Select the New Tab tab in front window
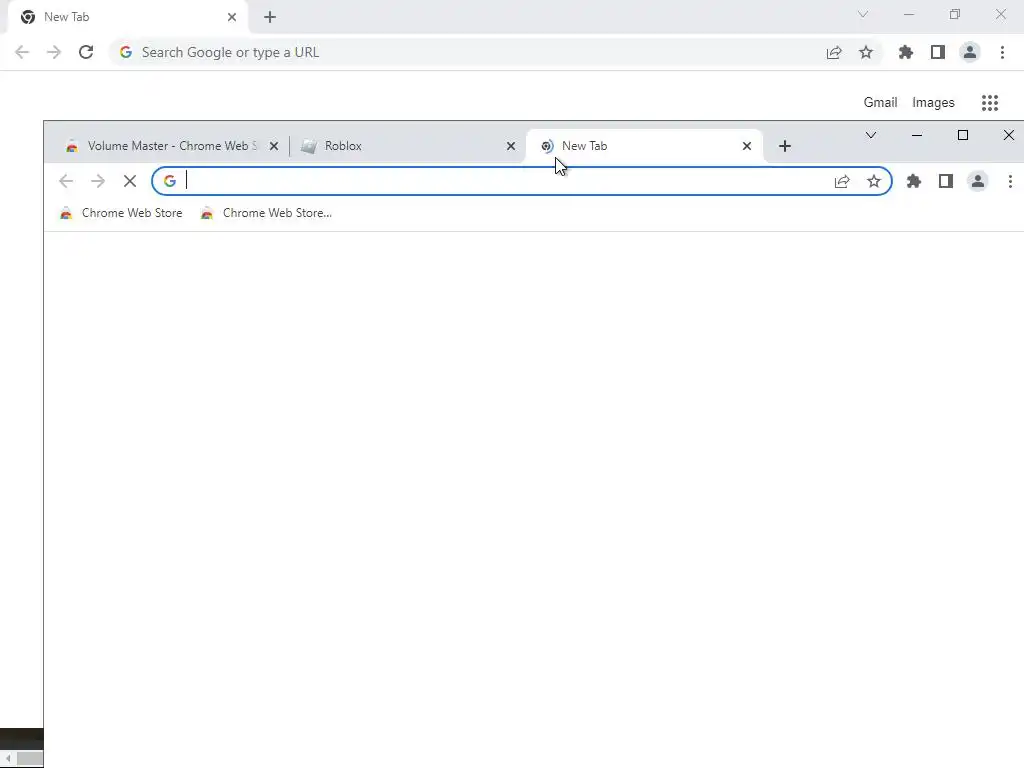 pos(643,146)
